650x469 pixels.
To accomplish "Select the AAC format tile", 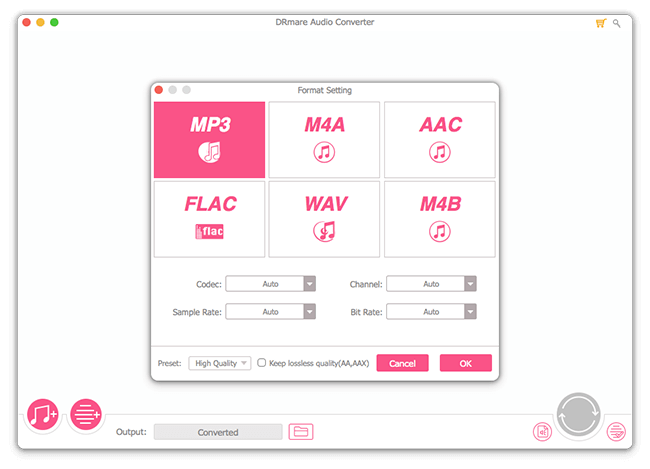I will click(440, 140).
